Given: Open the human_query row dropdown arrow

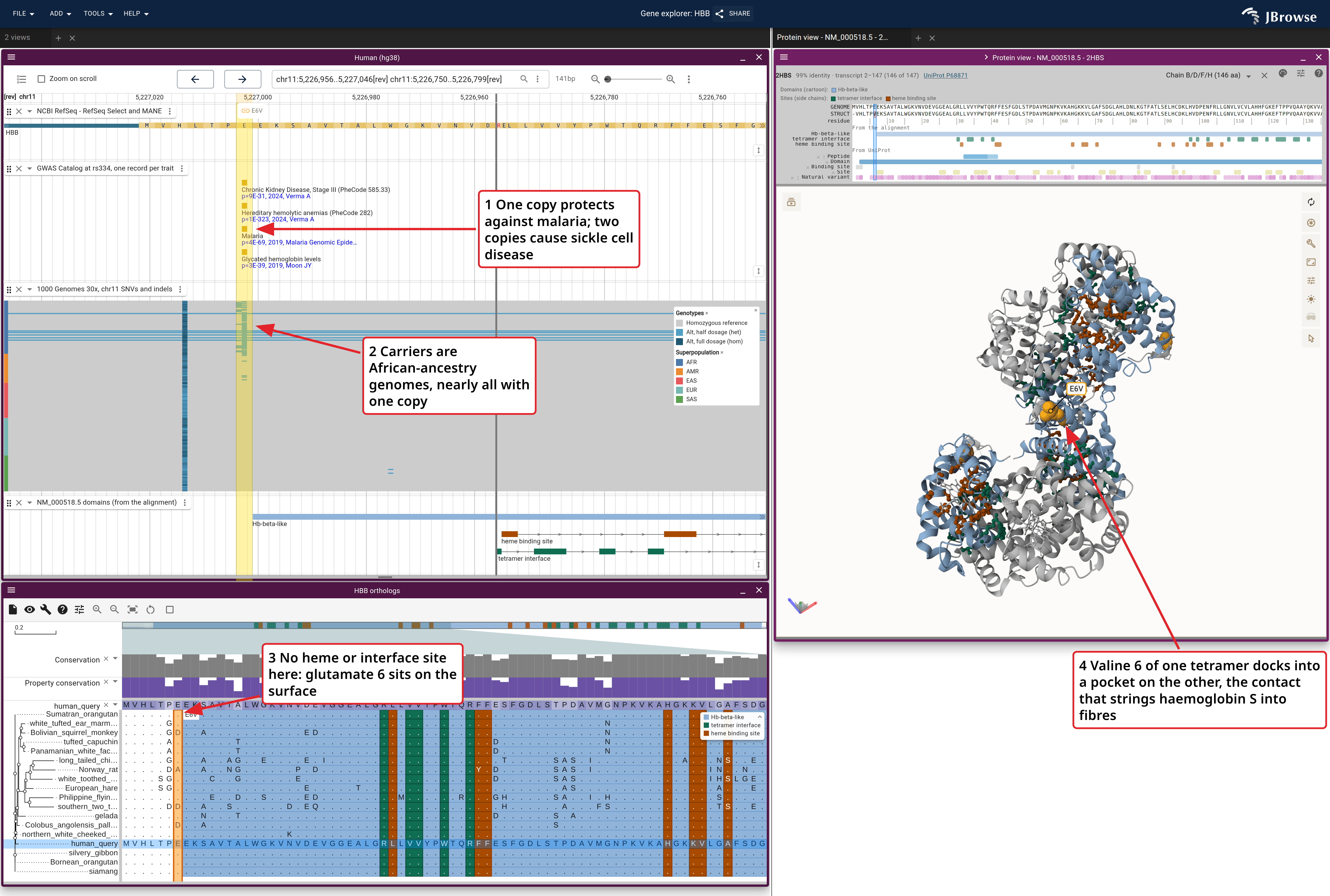Looking at the screenshot, I should (x=115, y=705).
